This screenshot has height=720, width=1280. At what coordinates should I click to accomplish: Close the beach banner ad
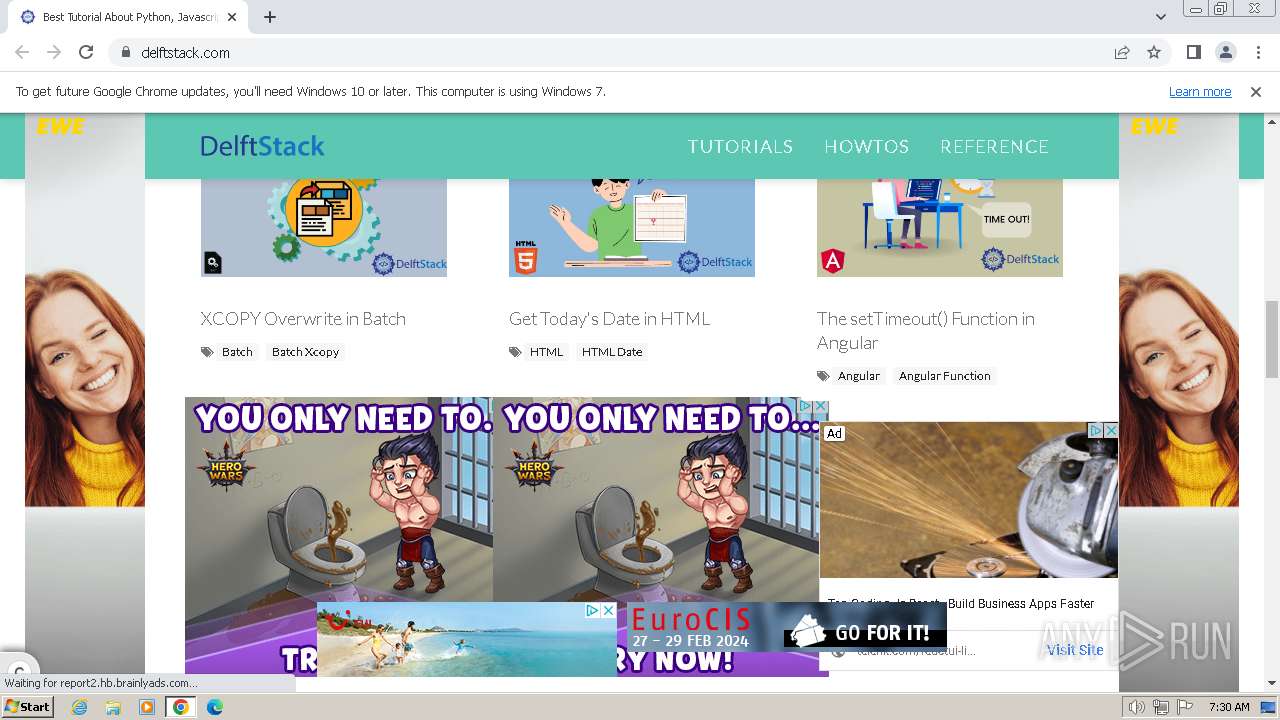click(x=609, y=610)
